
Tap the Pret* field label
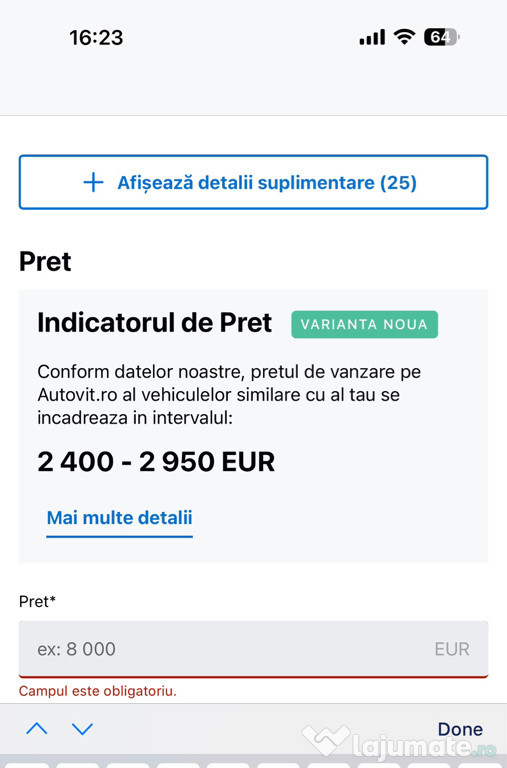coord(37,601)
